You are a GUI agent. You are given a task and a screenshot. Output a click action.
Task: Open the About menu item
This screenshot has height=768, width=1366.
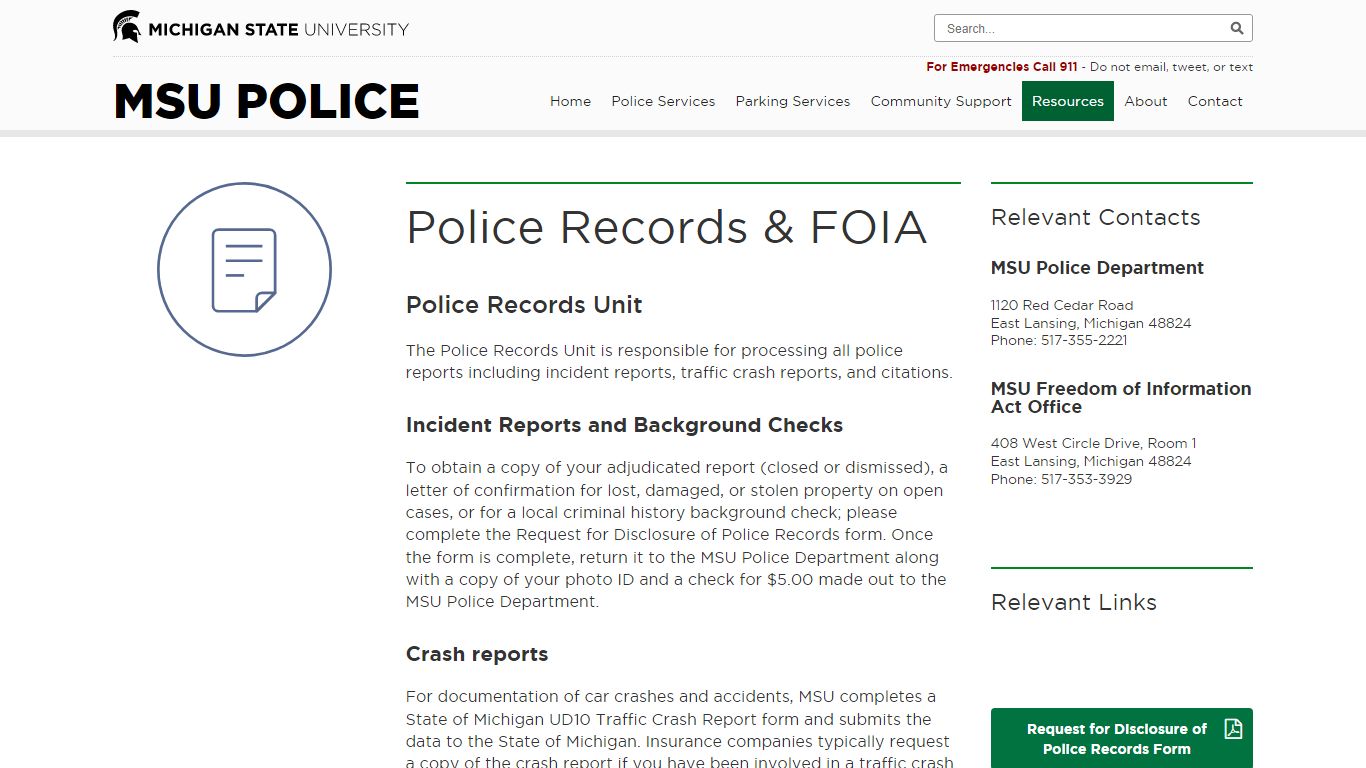coord(1146,101)
